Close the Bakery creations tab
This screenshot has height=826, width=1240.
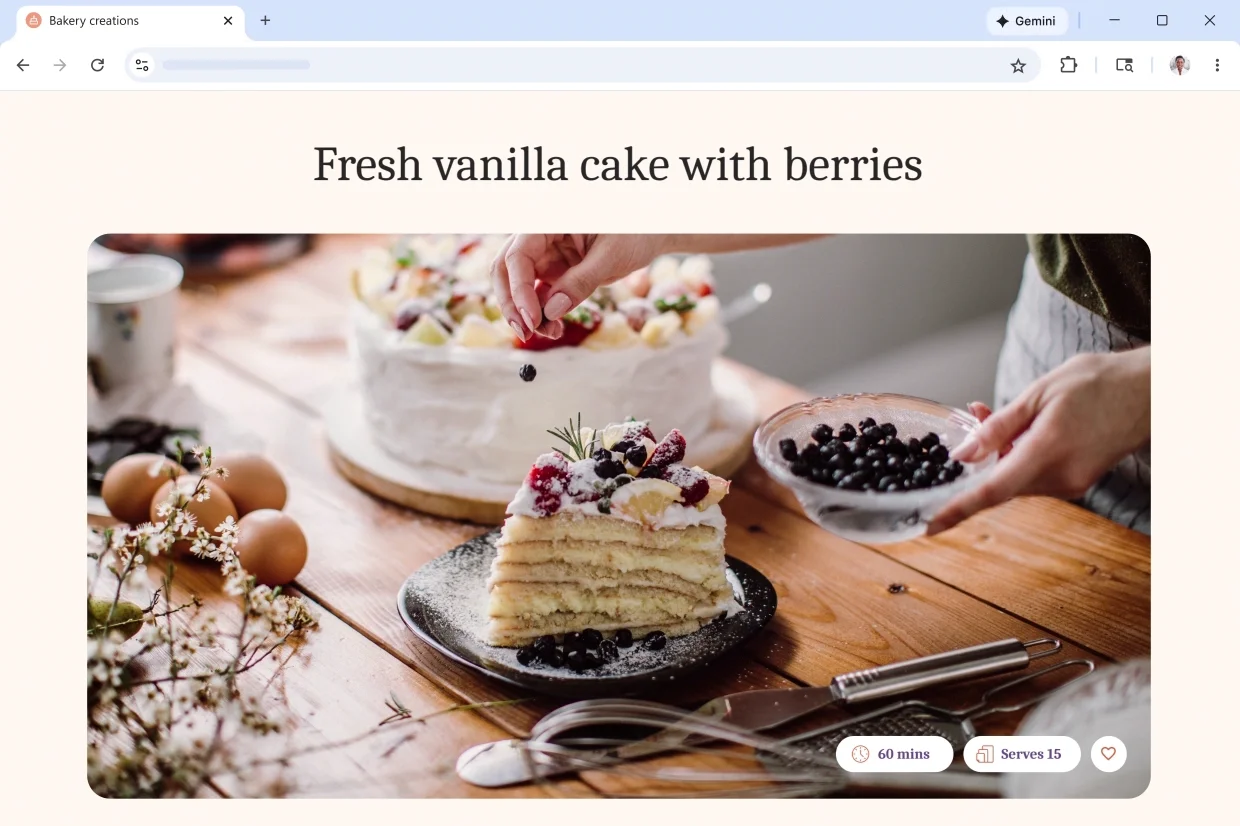tap(228, 20)
